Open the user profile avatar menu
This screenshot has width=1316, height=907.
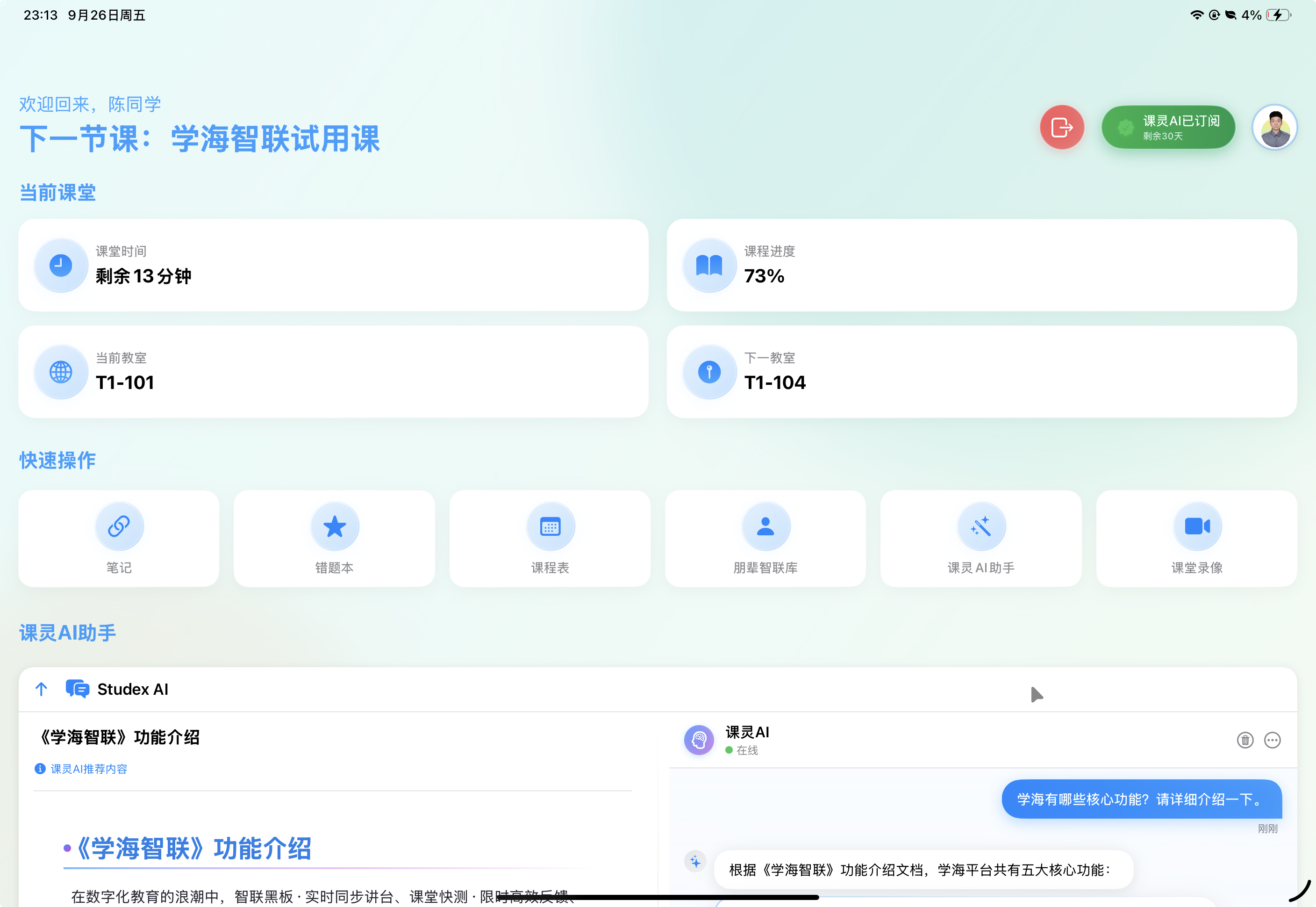tap(1274, 127)
